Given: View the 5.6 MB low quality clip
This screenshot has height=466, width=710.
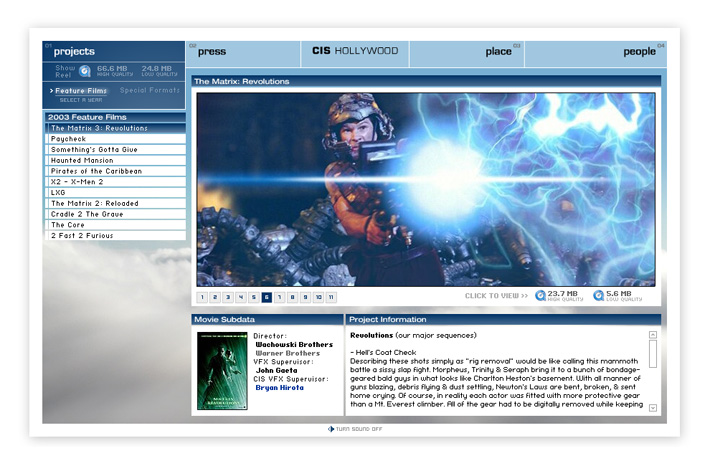Looking at the screenshot, I should [624, 296].
